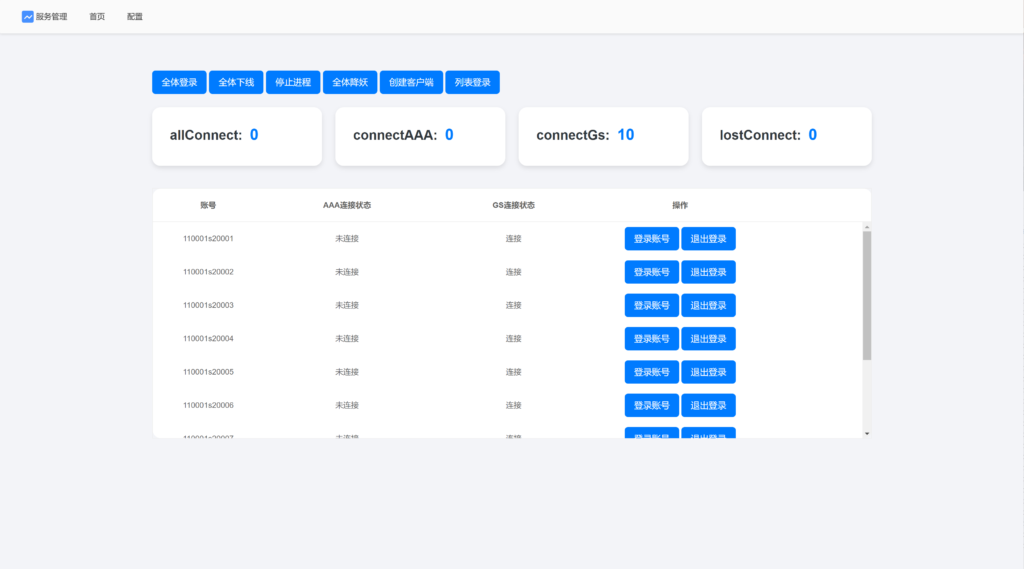This screenshot has width=1024, height=569.
Task: Click the 创建客户端 button
Action: point(411,82)
